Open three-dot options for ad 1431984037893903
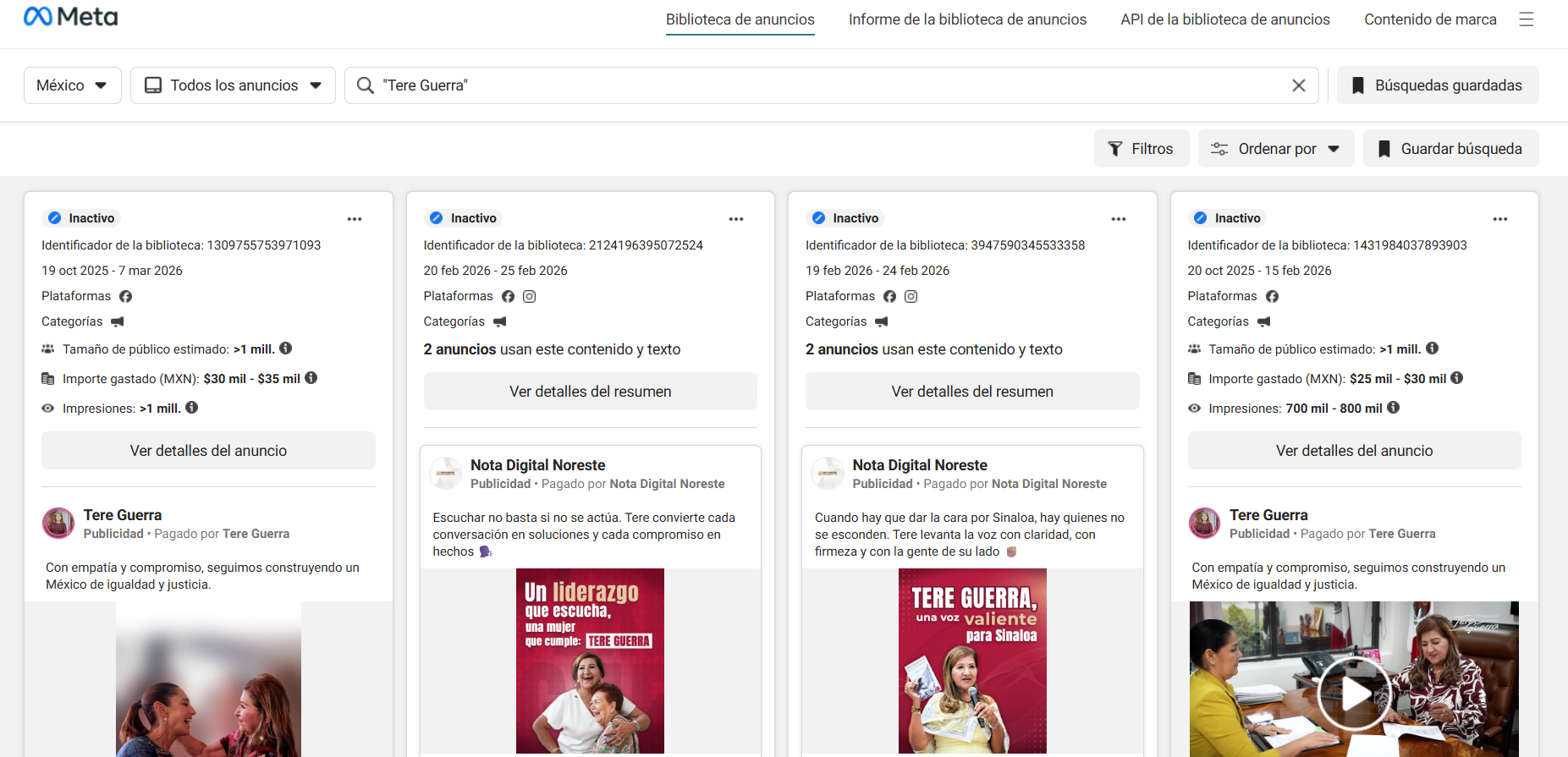 tap(1500, 219)
